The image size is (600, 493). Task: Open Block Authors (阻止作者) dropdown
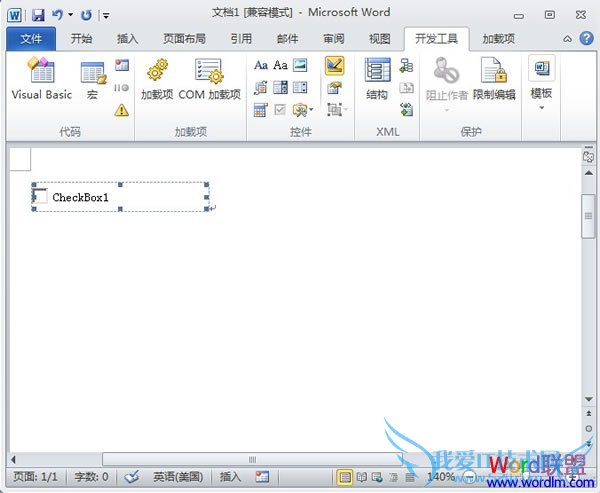click(447, 84)
